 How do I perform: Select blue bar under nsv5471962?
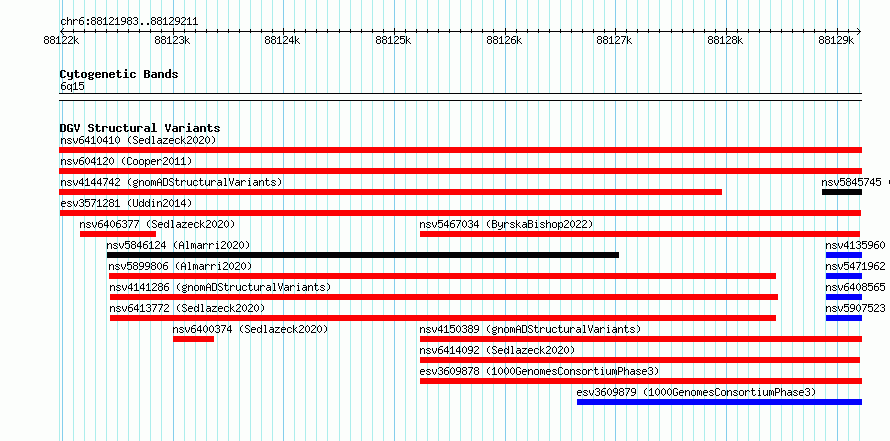pos(843,276)
